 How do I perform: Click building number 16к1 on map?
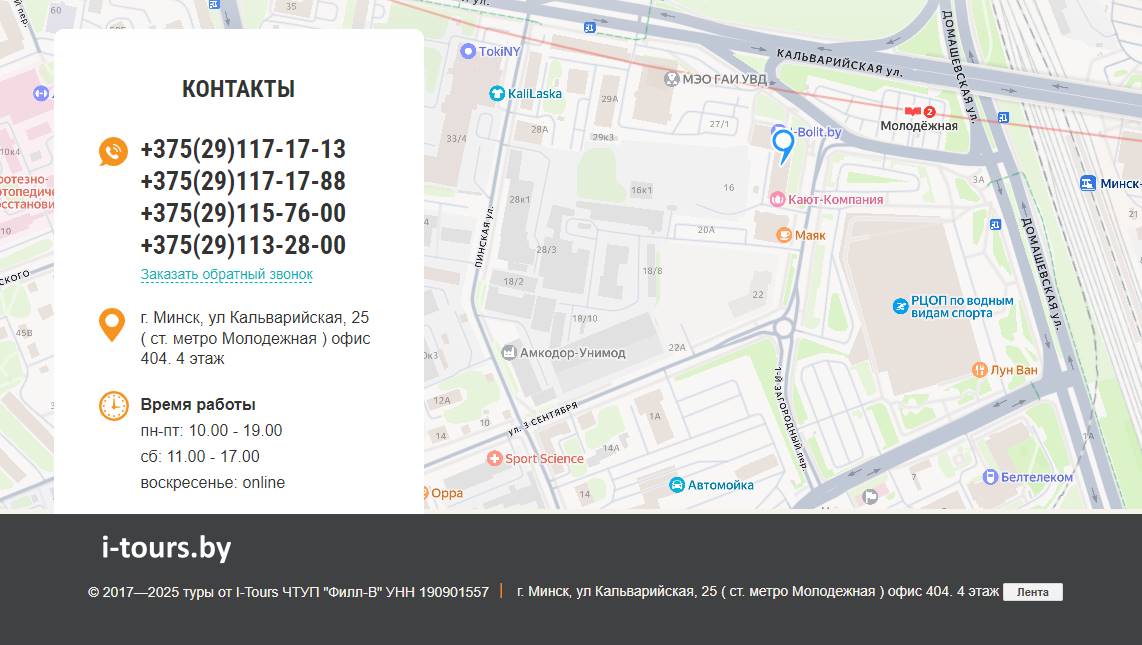642,190
